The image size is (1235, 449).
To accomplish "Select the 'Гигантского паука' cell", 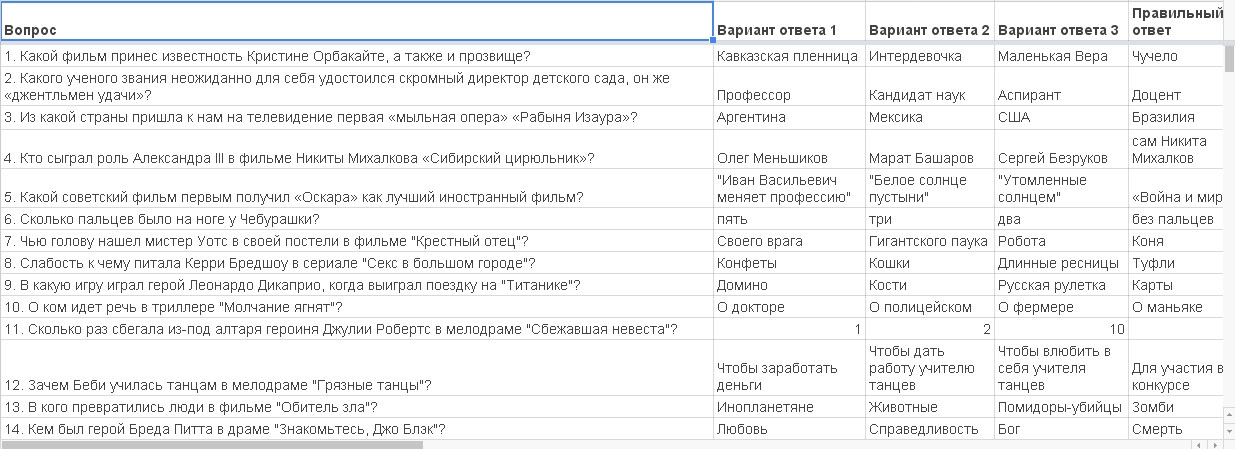I will click(930, 241).
